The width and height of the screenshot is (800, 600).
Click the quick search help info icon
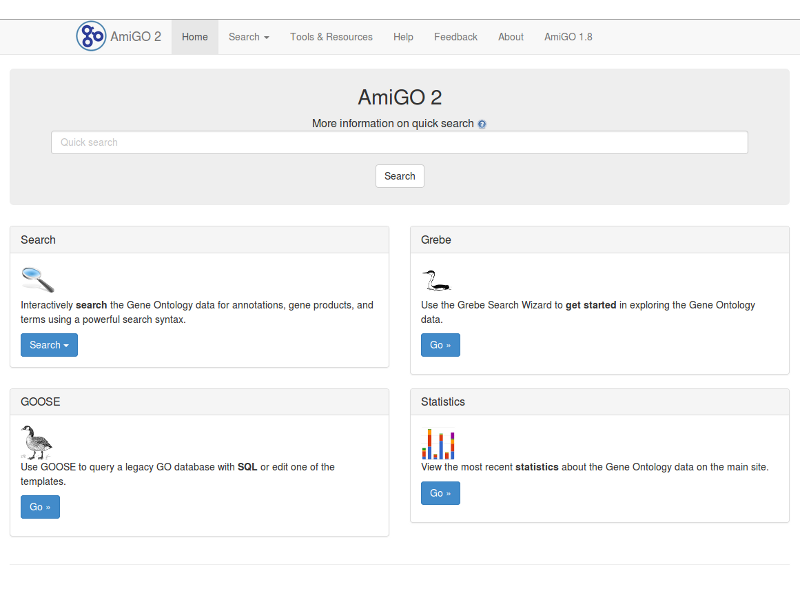[x=482, y=124]
